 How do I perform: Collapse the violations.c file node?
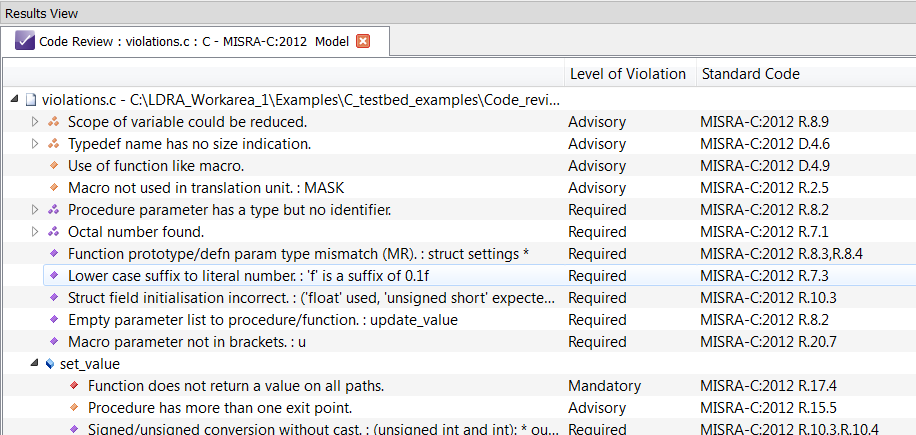[x=15, y=100]
